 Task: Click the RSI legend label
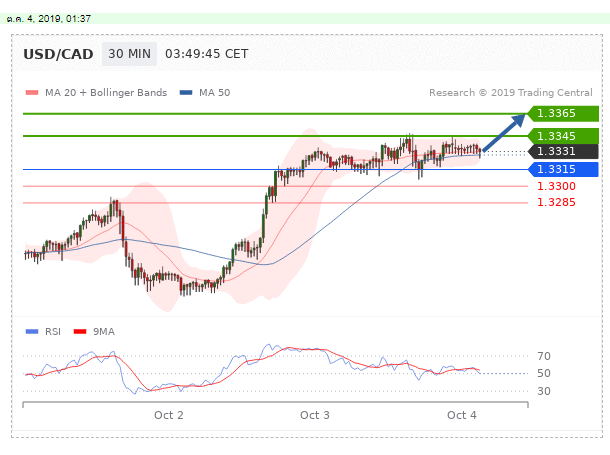click(53, 332)
